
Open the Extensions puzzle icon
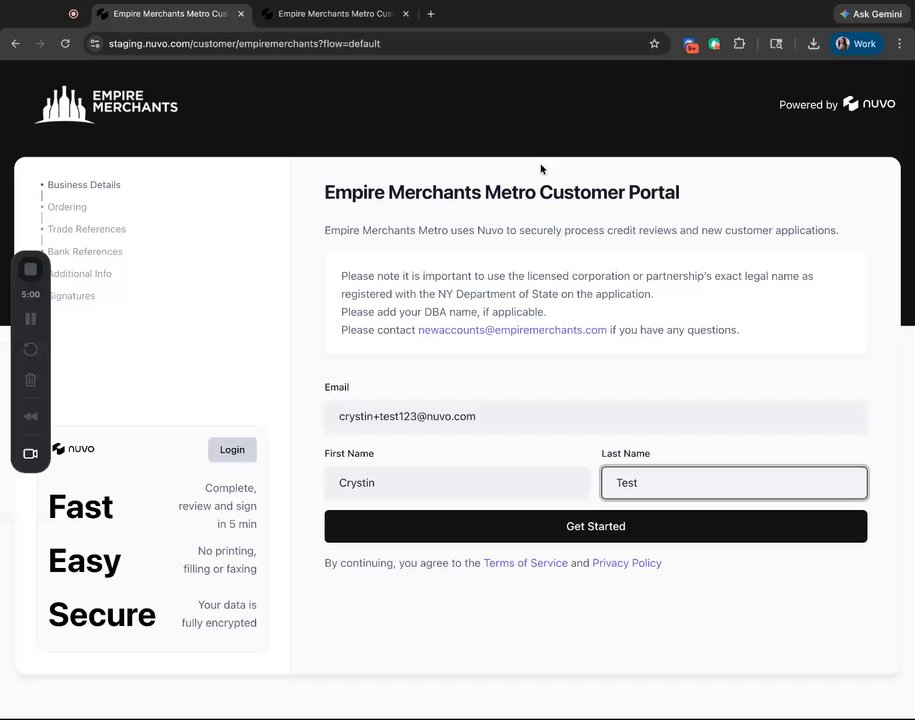[739, 44]
